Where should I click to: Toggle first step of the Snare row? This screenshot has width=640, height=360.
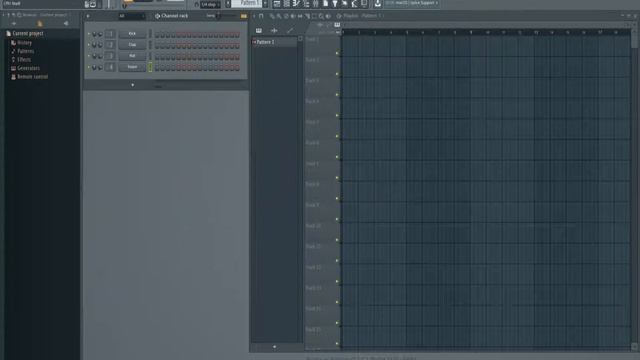point(157,67)
